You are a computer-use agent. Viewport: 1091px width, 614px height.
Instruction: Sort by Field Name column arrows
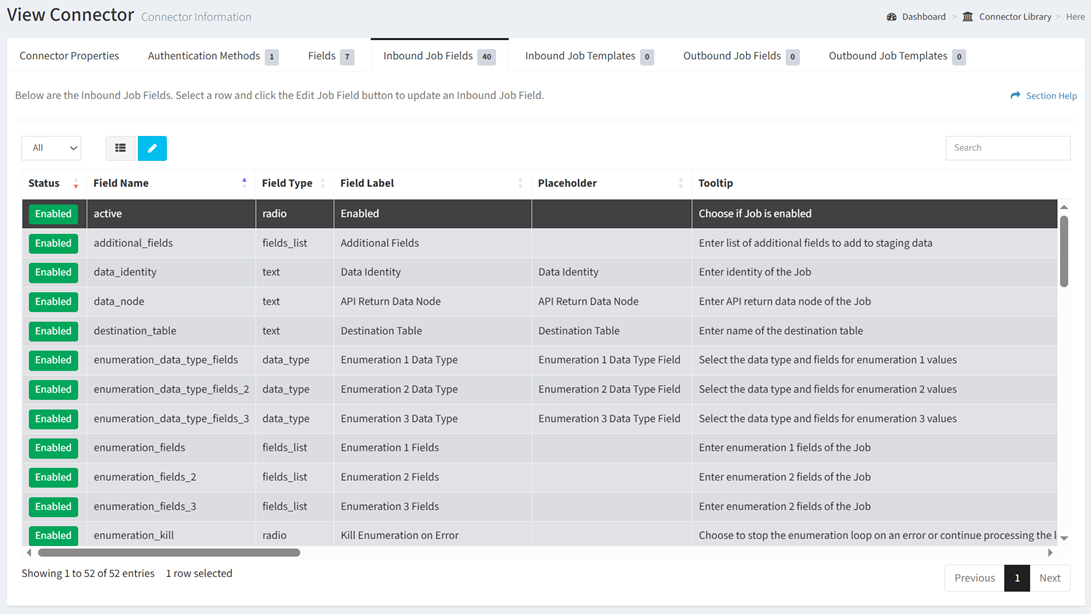tap(244, 183)
